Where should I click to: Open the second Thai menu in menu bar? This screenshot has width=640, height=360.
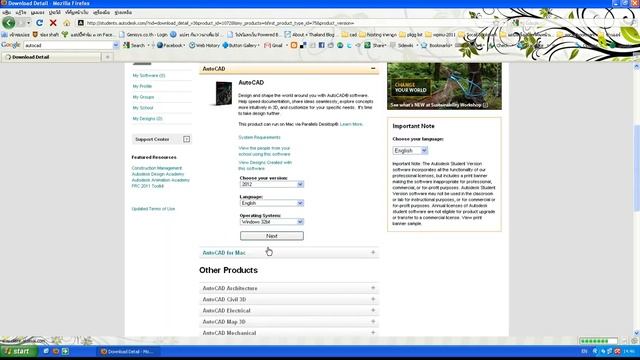[x=21, y=12]
